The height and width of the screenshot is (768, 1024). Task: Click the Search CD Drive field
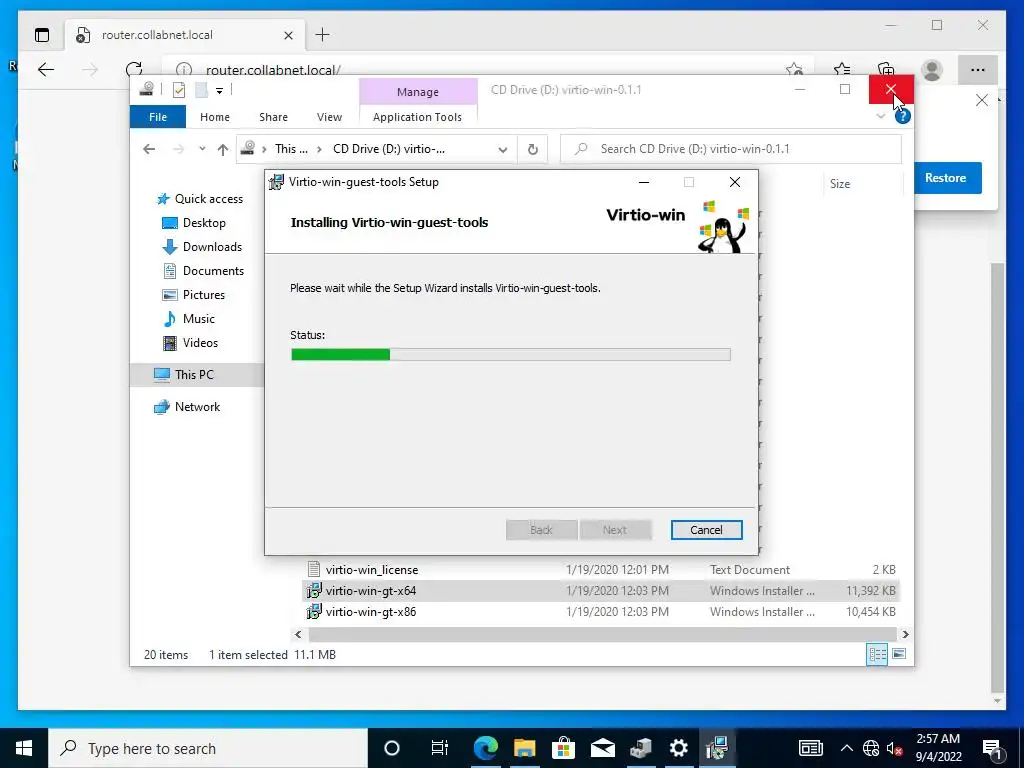tap(731, 149)
